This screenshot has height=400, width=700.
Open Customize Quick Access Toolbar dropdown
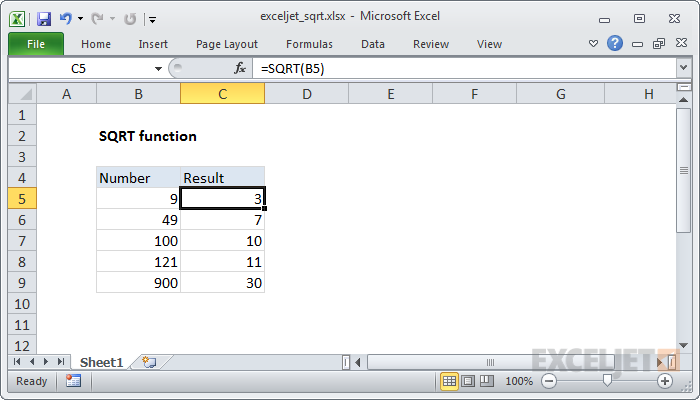click(x=152, y=19)
